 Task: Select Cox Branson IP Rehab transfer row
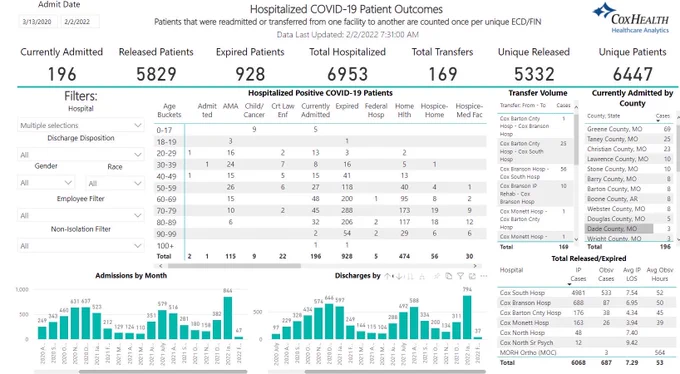pos(535,194)
